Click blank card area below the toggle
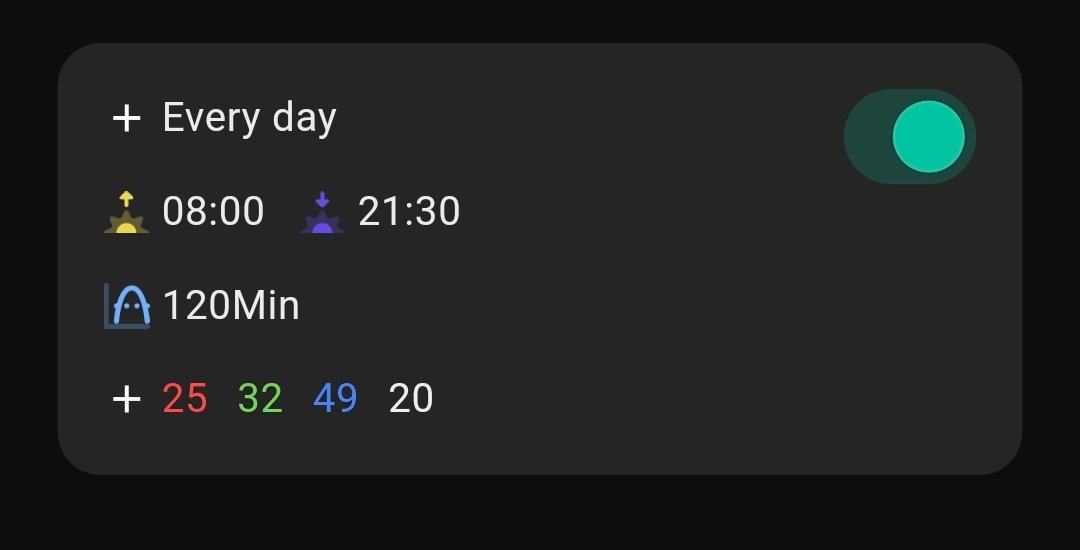The height and width of the screenshot is (550, 1080). (900, 320)
